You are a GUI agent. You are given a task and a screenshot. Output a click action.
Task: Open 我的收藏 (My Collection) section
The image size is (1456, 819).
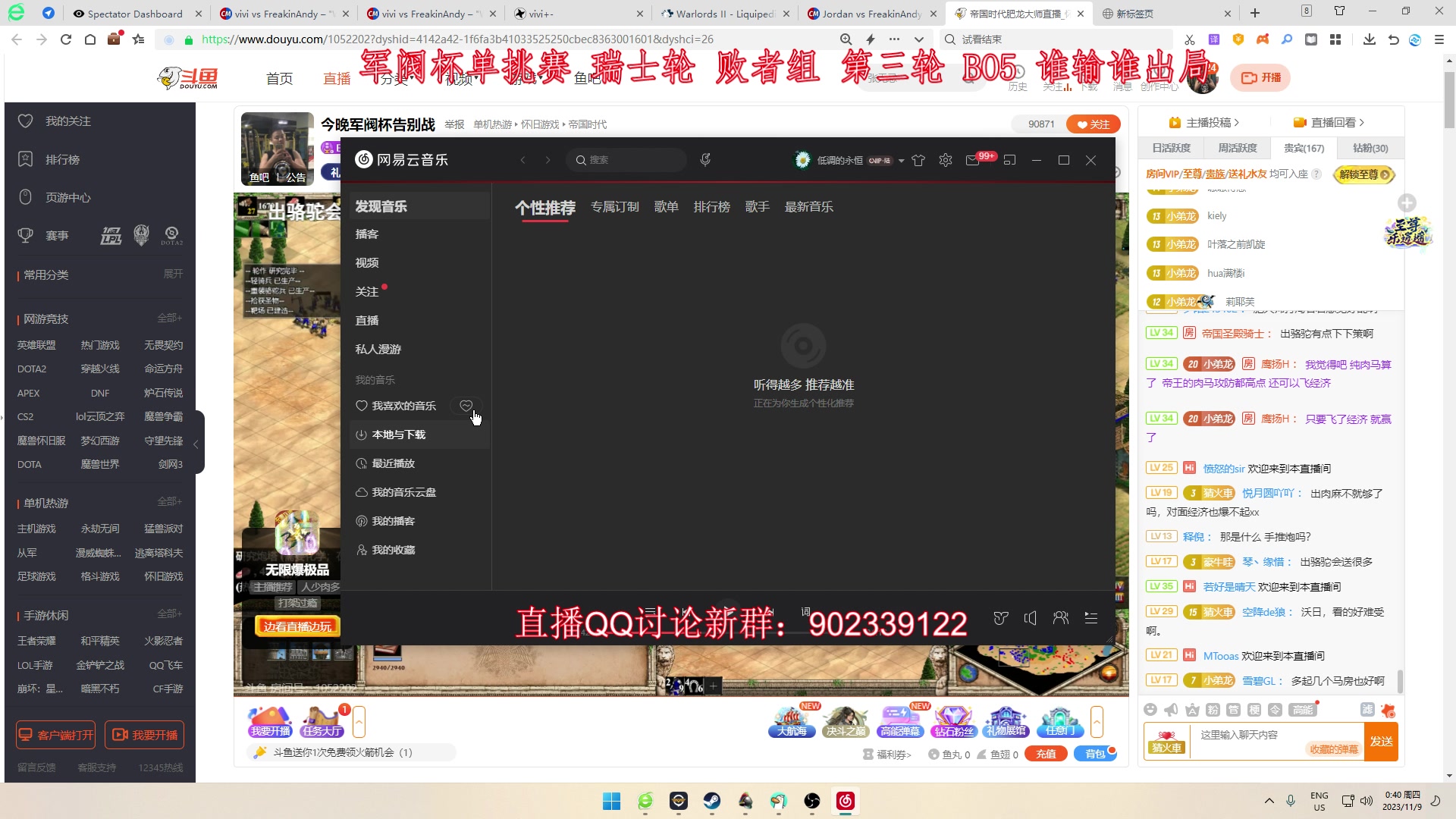click(x=394, y=549)
